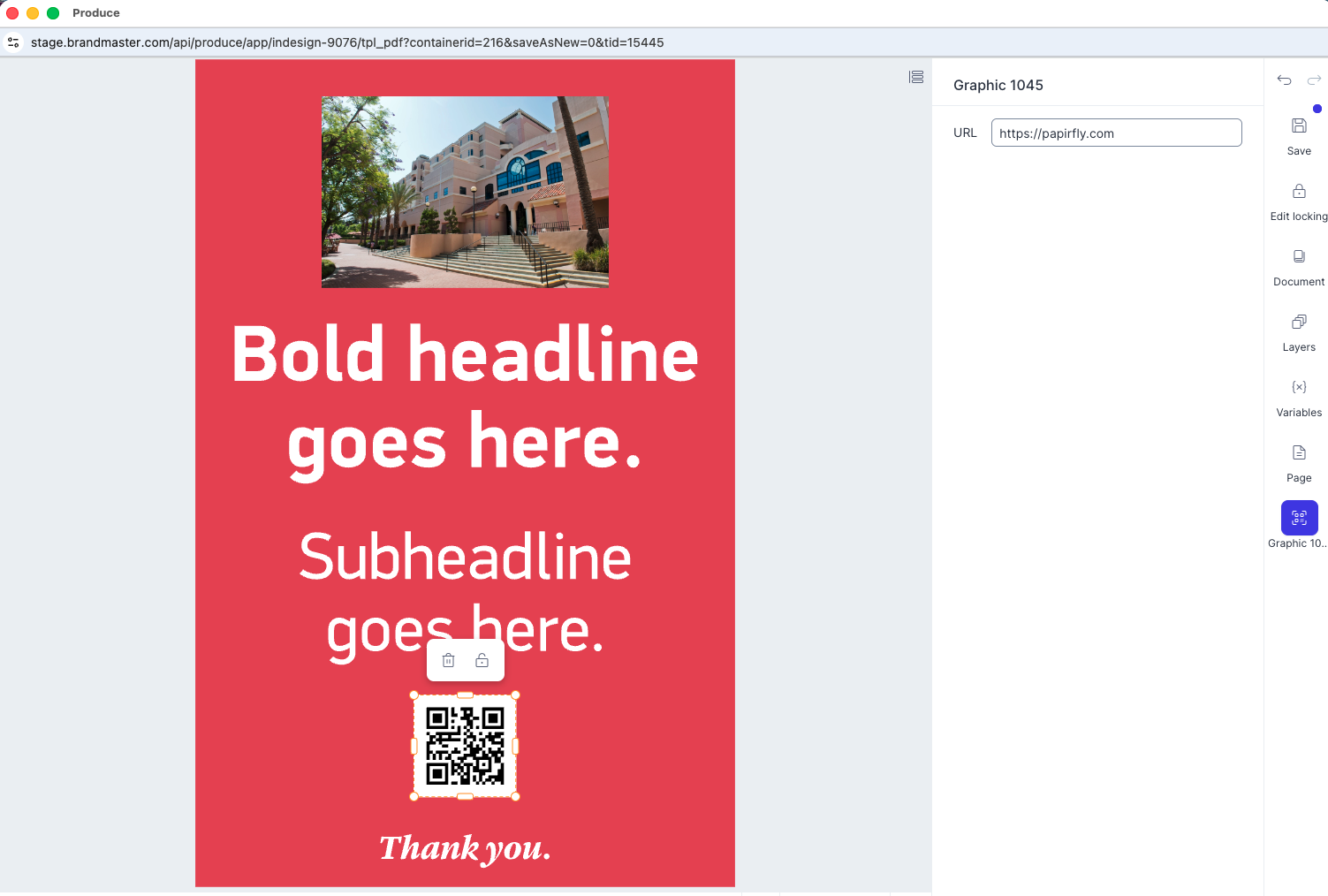Viewport: 1328px width, 896px height.
Task: Click the browser address bar URL
Action: pyautogui.click(x=347, y=42)
